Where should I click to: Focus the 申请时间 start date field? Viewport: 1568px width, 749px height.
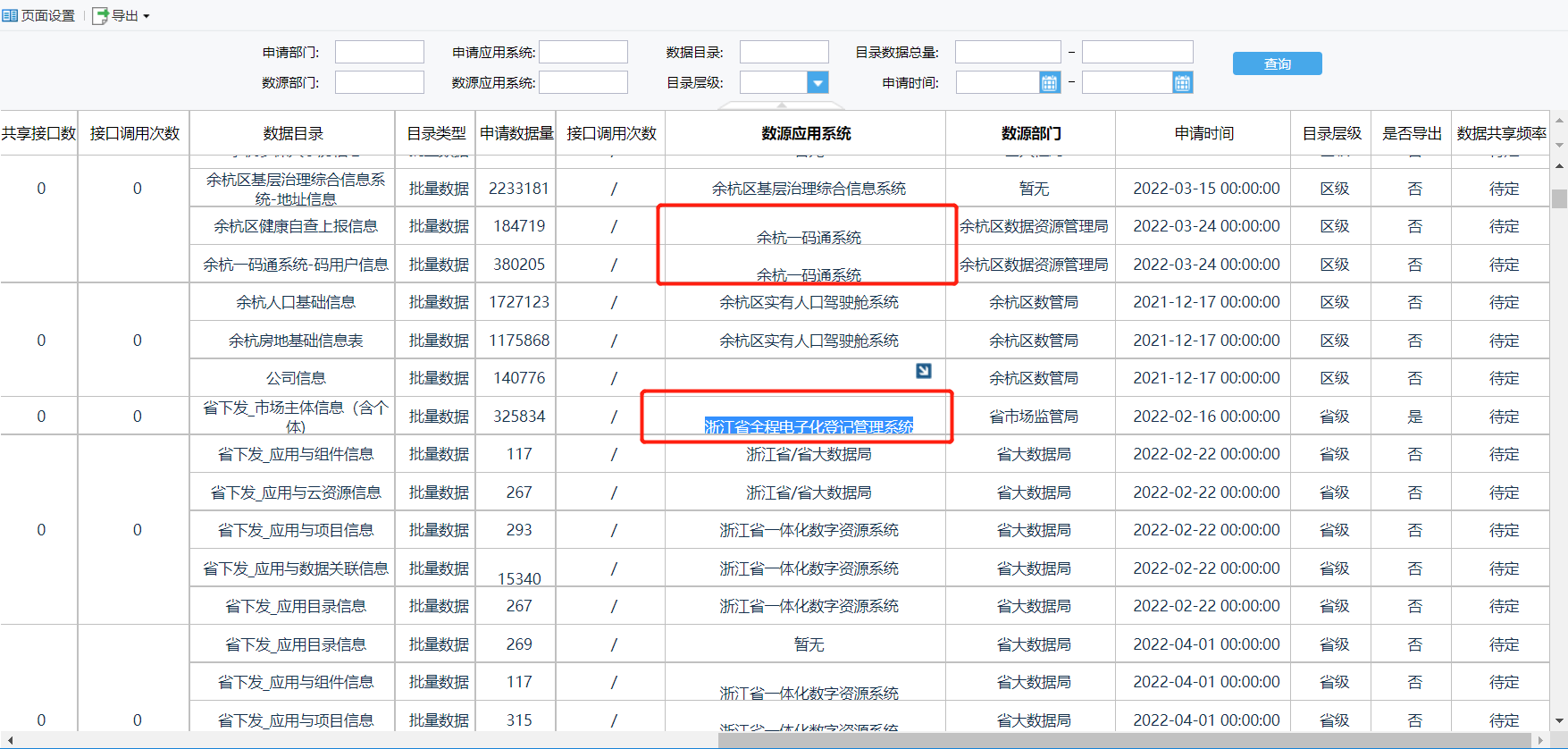(x=998, y=82)
